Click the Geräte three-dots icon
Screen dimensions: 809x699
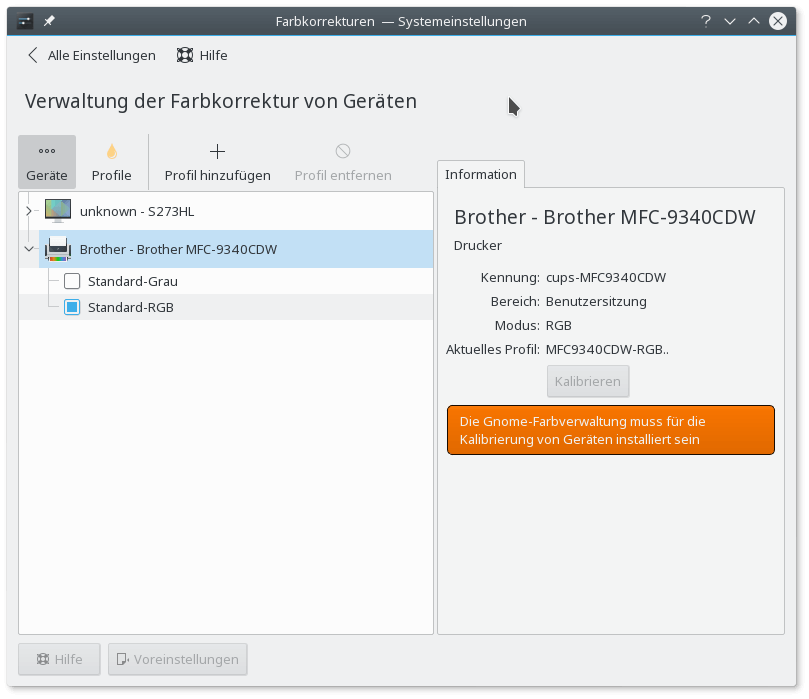coord(47,151)
